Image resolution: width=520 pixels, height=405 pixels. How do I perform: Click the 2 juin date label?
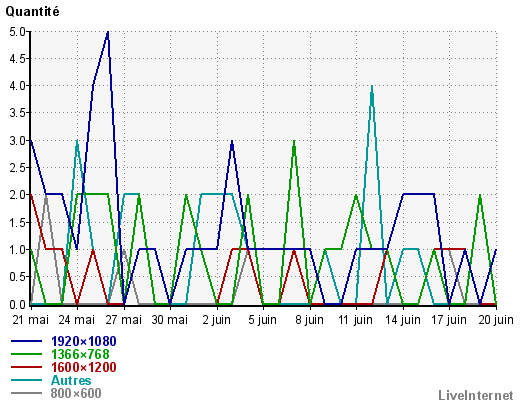(x=217, y=320)
